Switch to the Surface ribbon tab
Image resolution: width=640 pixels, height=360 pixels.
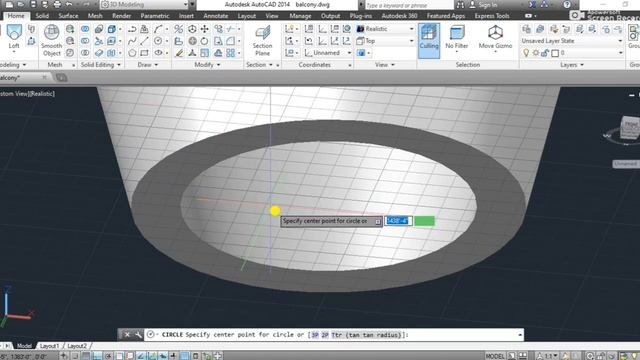tap(68, 16)
